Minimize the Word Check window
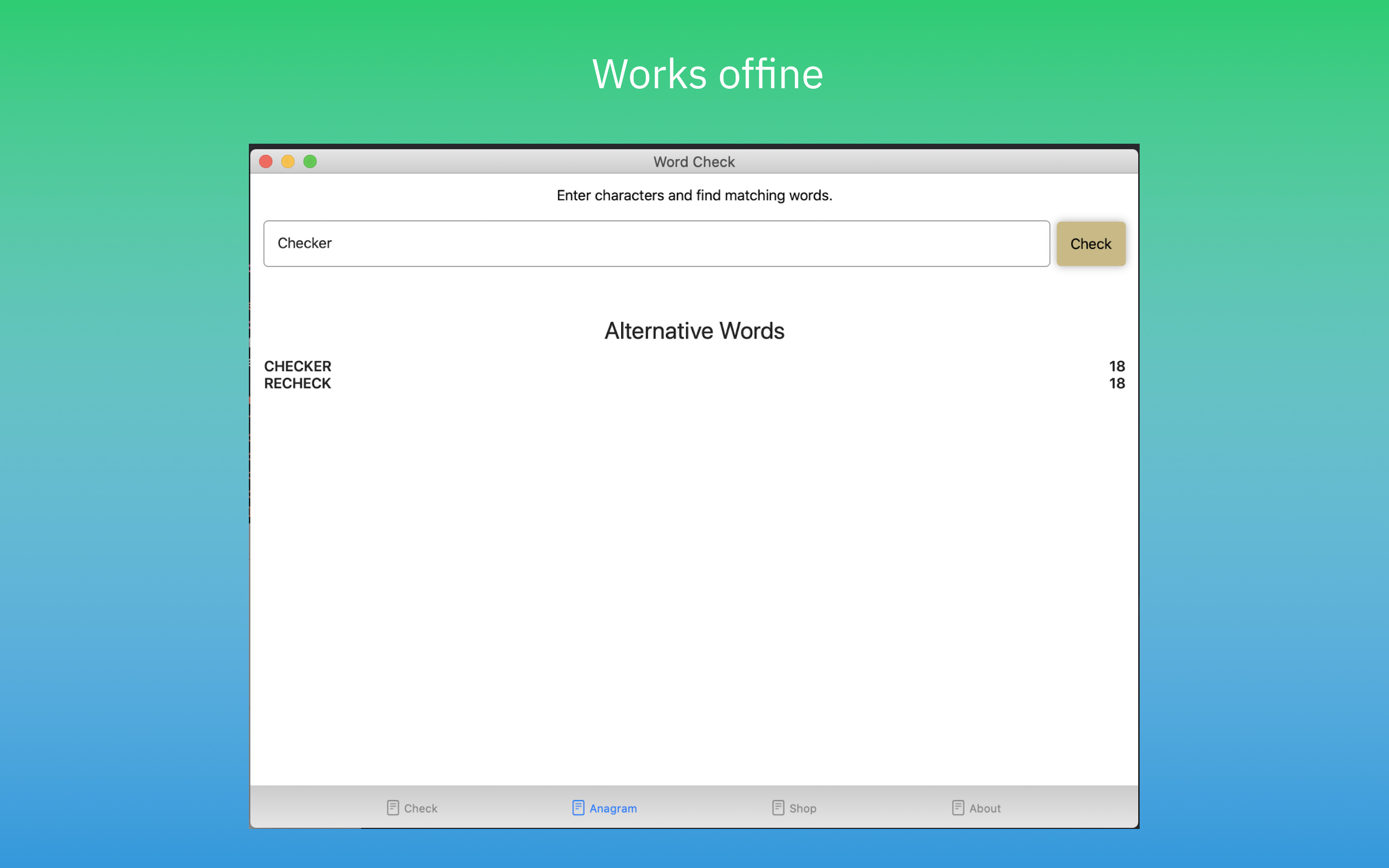 287,162
